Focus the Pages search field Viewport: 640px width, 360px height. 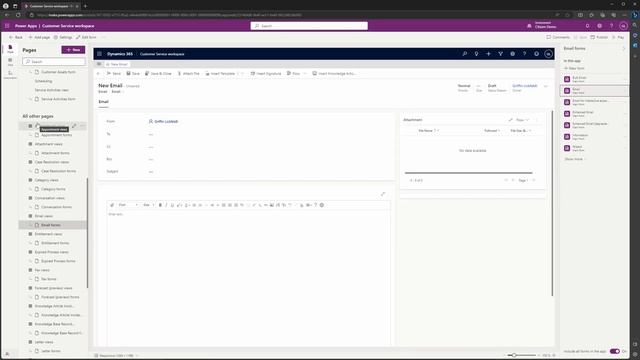tap(54, 62)
